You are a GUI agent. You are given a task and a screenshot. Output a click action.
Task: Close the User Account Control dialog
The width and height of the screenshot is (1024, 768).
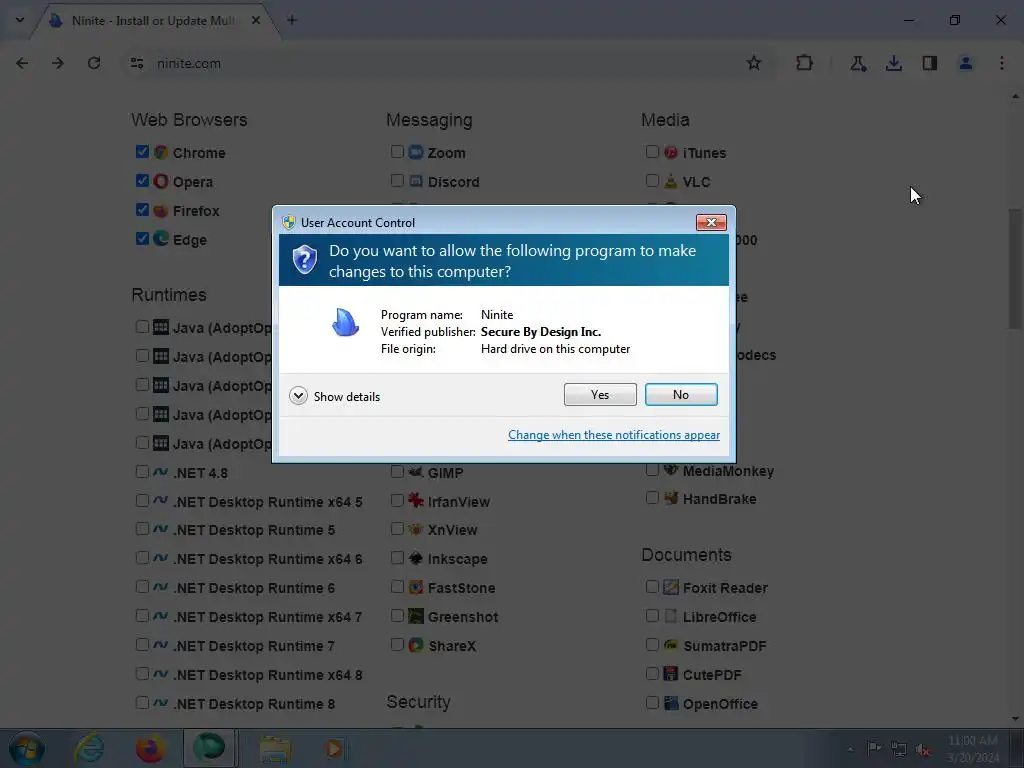(711, 223)
